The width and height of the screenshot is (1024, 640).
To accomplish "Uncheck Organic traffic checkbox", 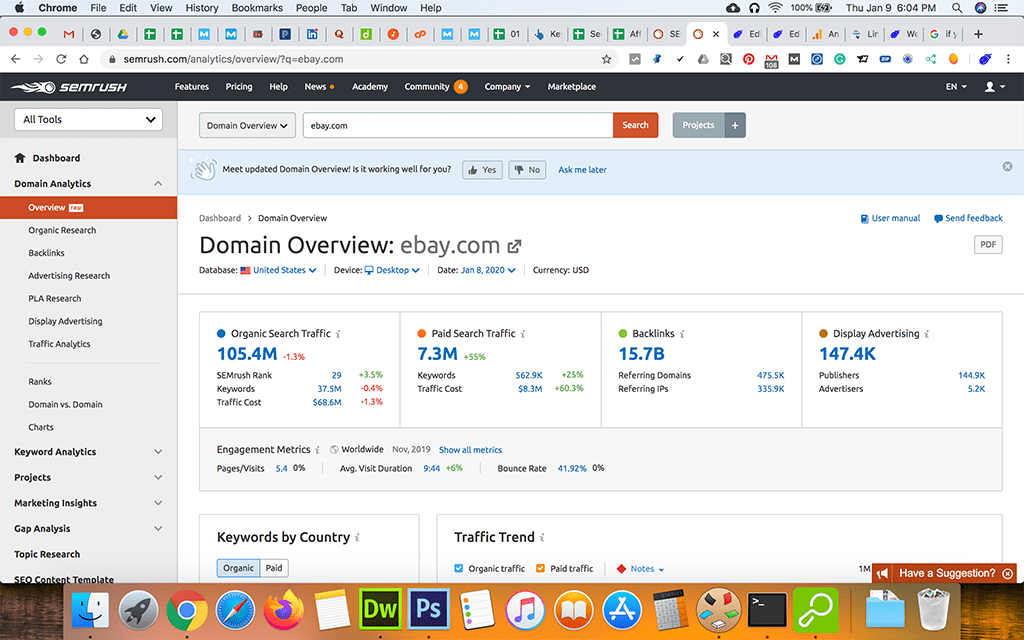I will tap(458, 568).
